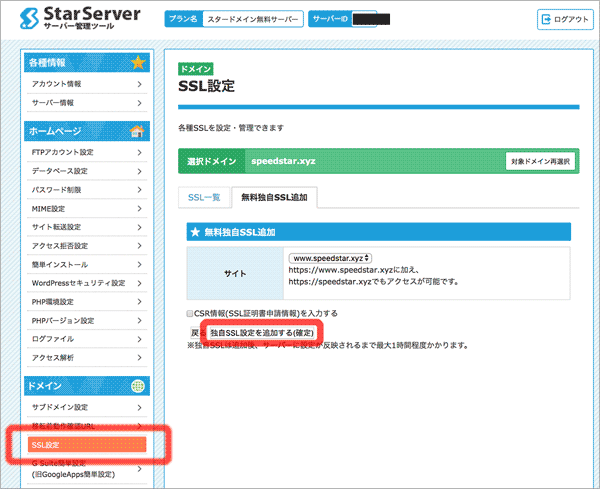Open PHP環境設定 in sidebar
600x489 pixels.
point(87,302)
